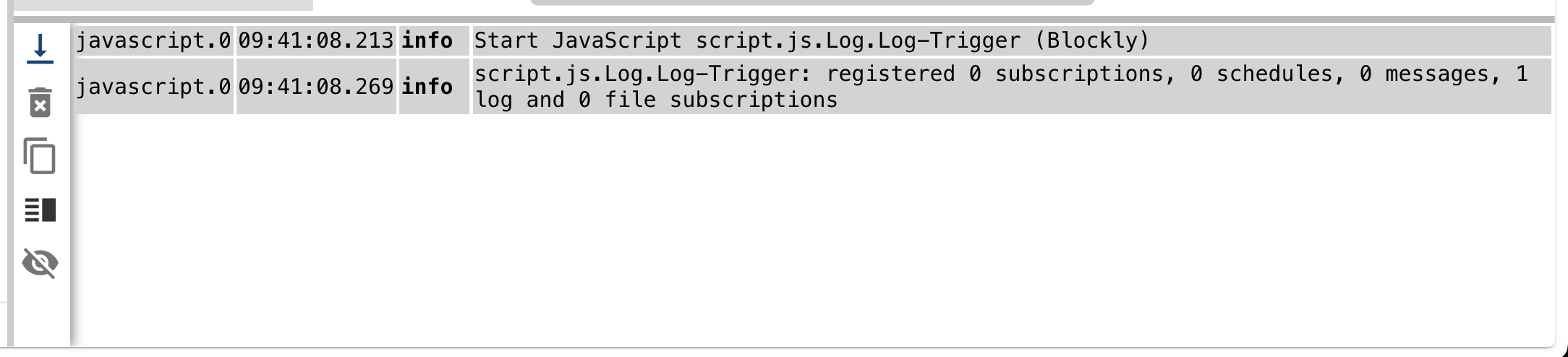This screenshot has width=1568, height=357.
Task: Select javascript.0 source in the first log row
Action: pyautogui.click(x=153, y=40)
